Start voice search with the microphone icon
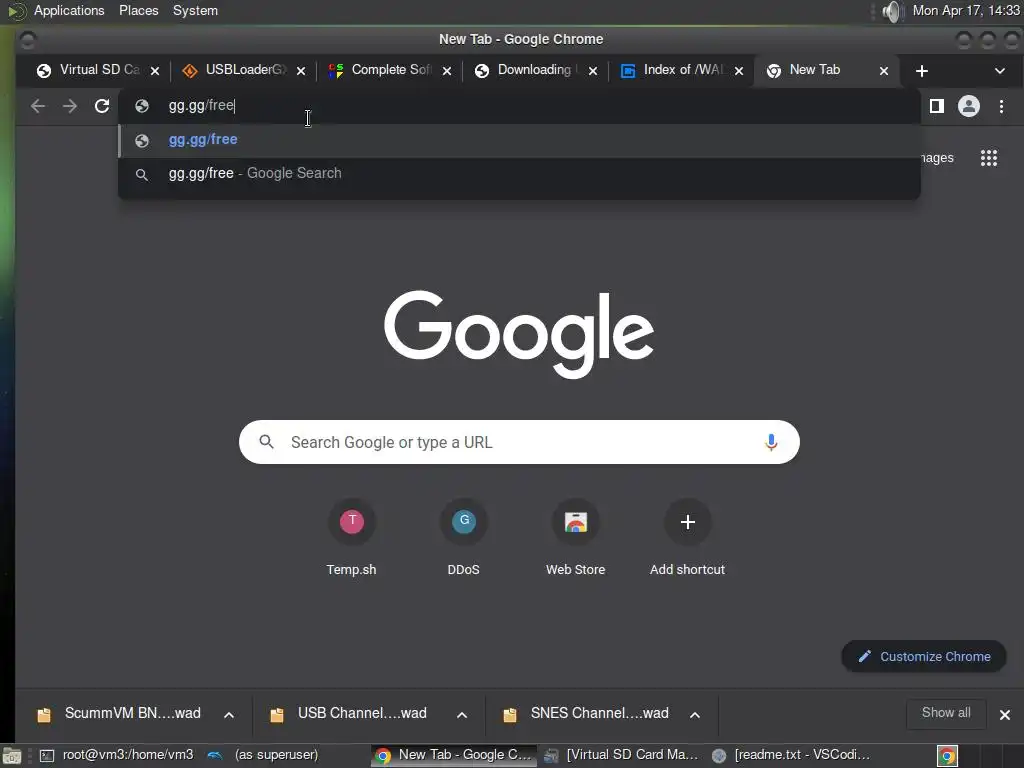 771,442
